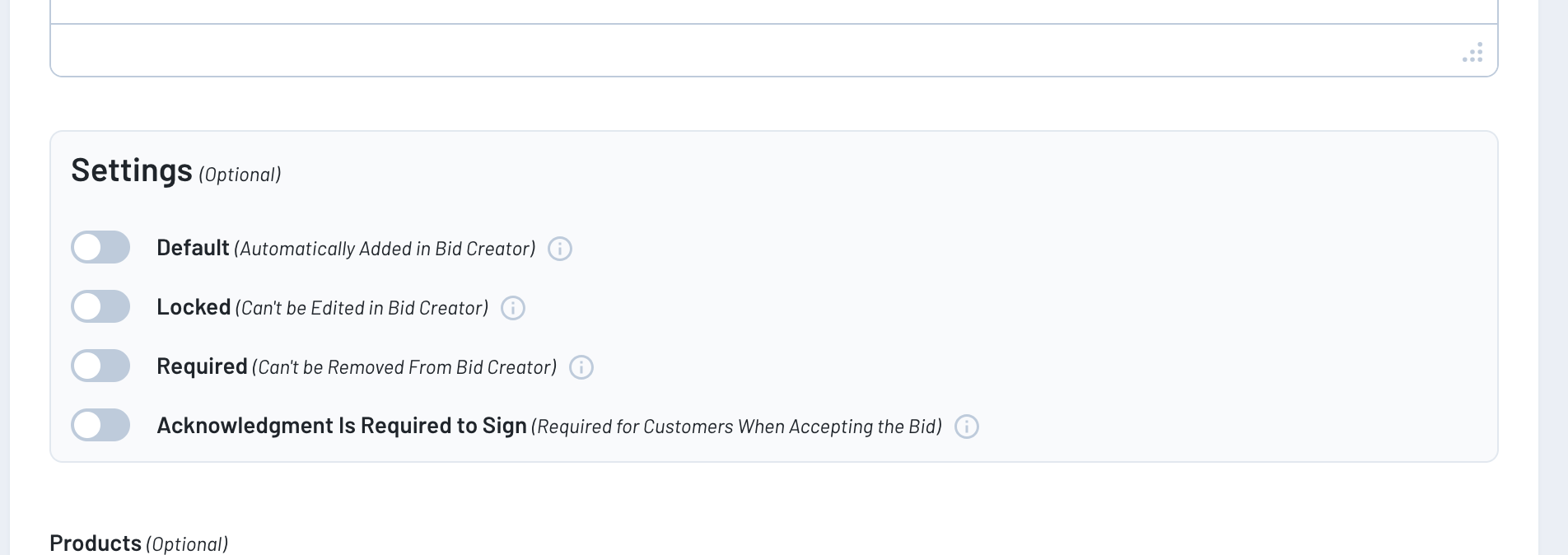The height and width of the screenshot is (555, 1568).
Task: Open info tooltip beside Default setting
Action: [560, 249]
